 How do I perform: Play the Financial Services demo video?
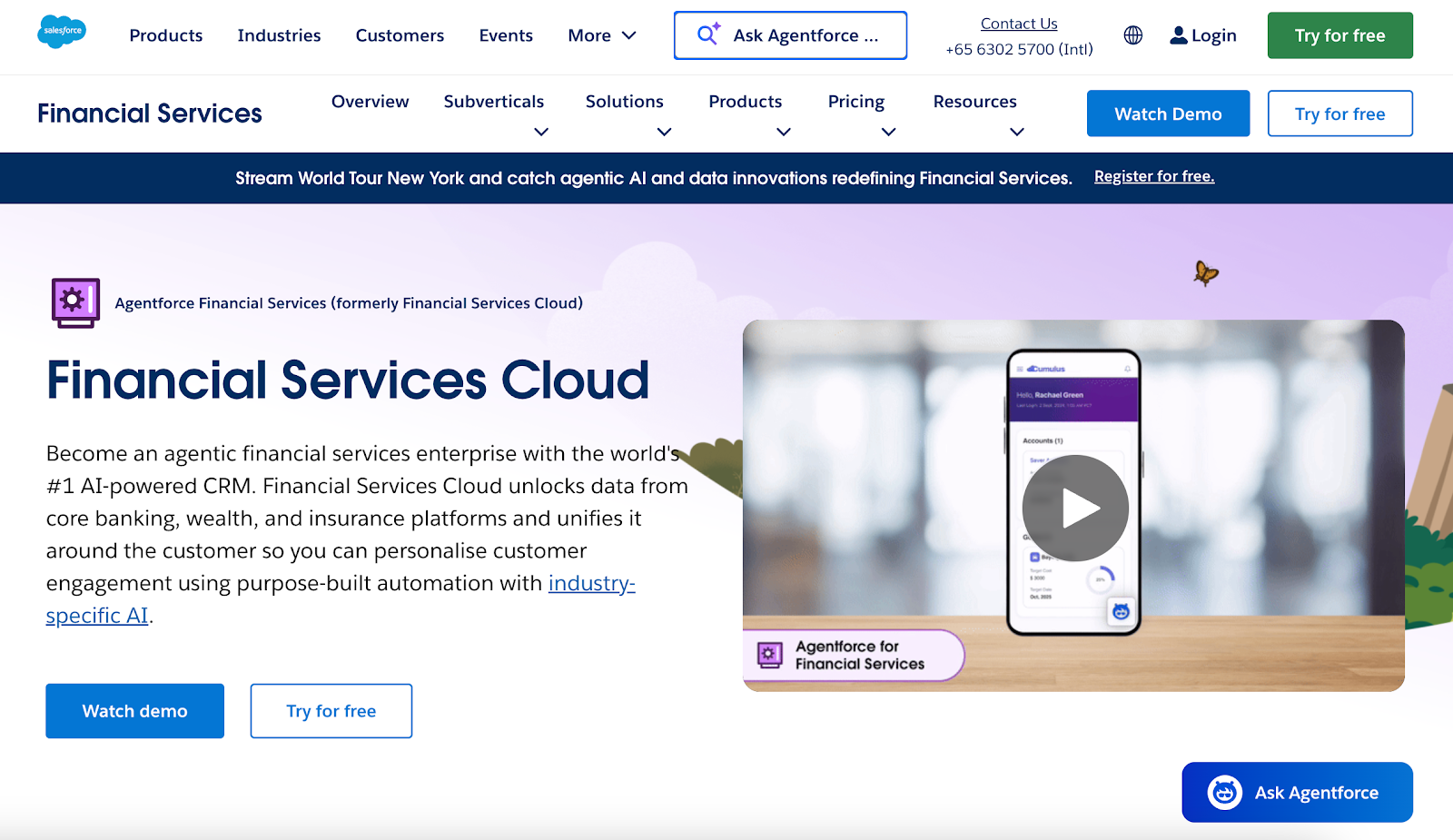point(1074,507)
